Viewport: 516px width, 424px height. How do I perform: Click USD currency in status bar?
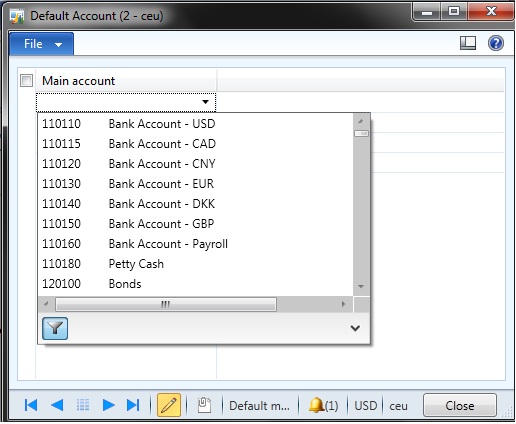(x=366, y=406)
